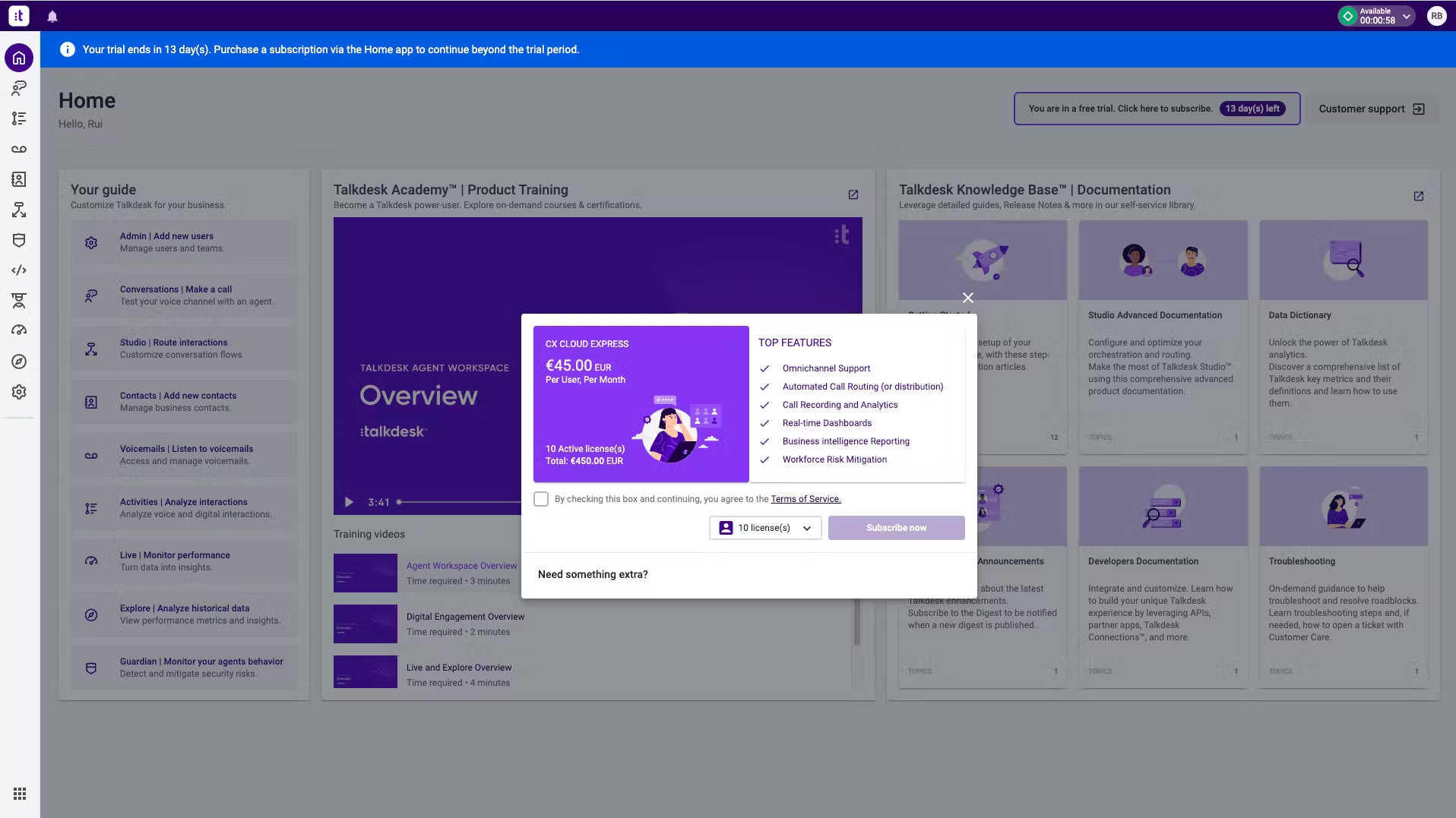Click the Talkdesk logo top-left

click(x=19, y=15)
